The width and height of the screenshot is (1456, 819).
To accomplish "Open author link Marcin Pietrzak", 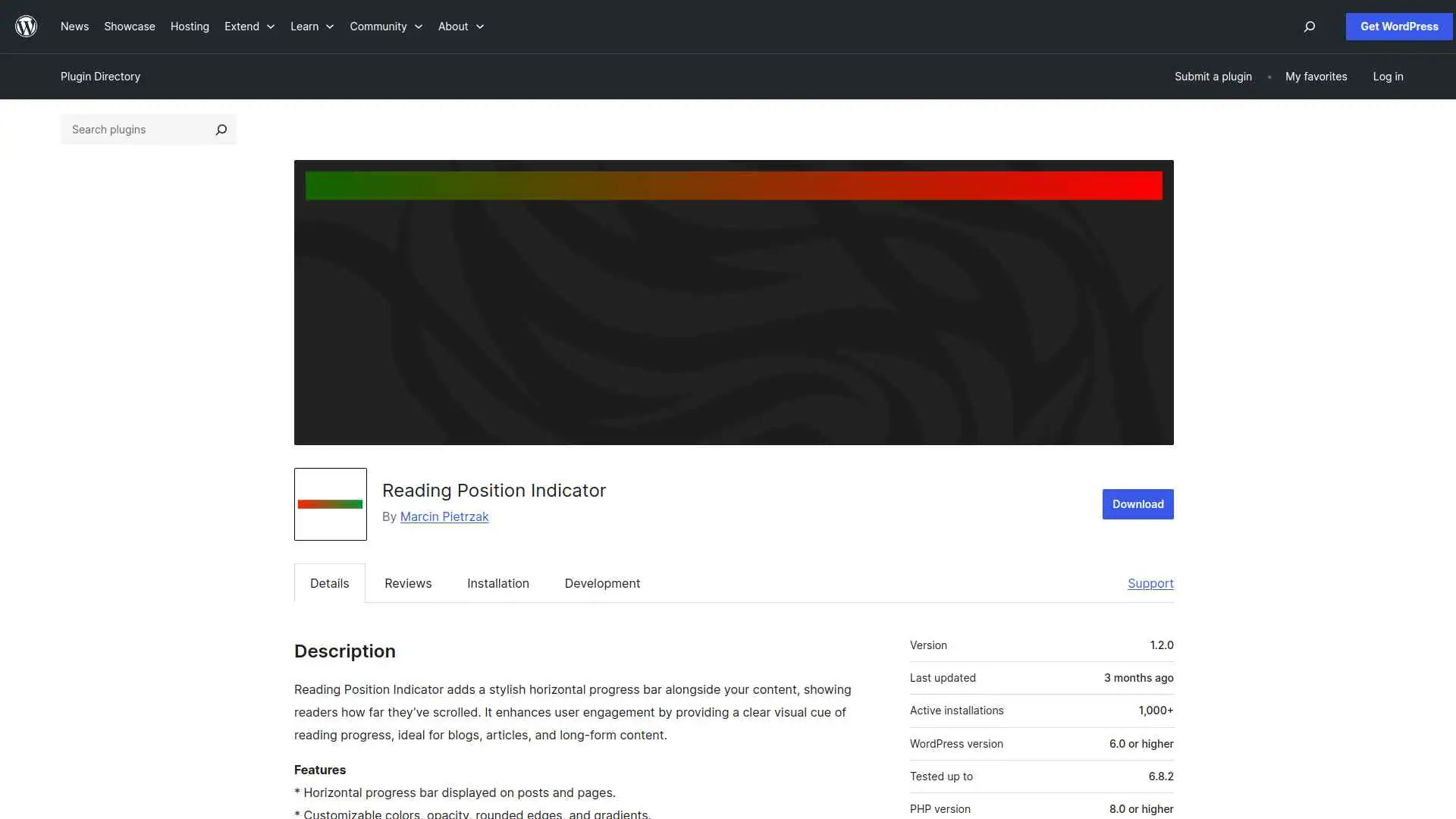I will (x=444, y=516).
